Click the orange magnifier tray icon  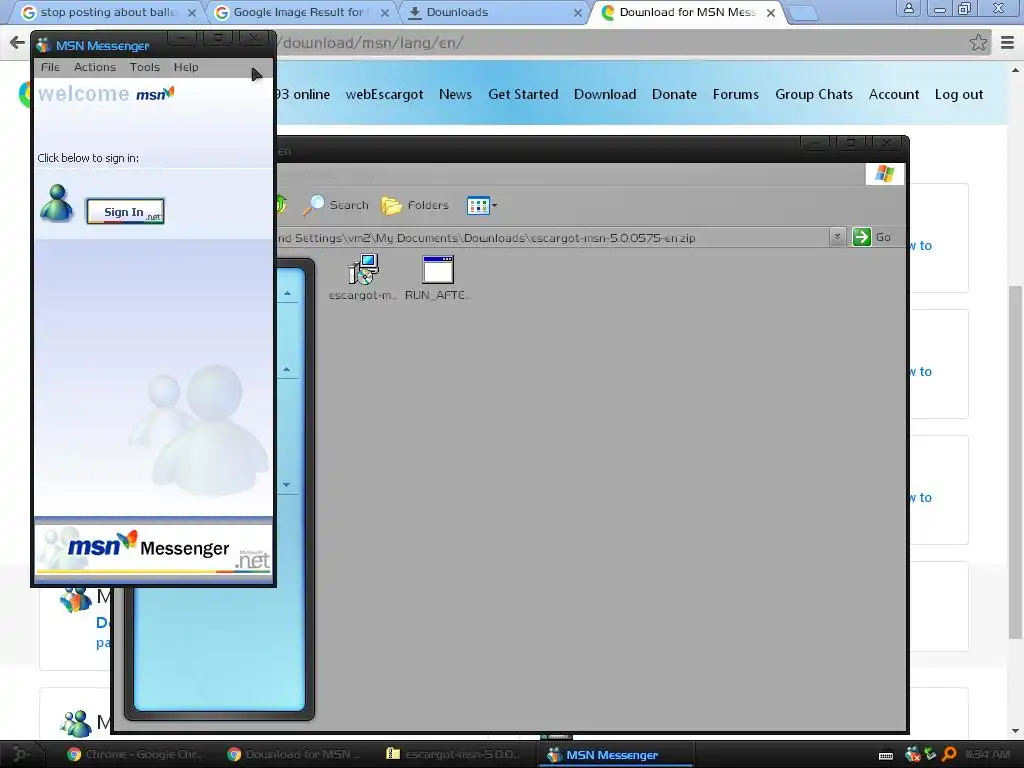950,754
